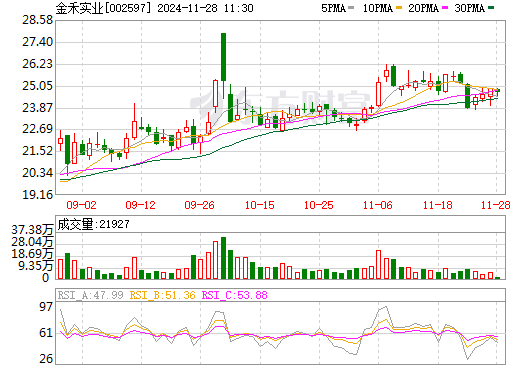Screen dimensions: 520x365
Task: Click the 37.38万 volume axis label
Action: click(x=32, y=230)
